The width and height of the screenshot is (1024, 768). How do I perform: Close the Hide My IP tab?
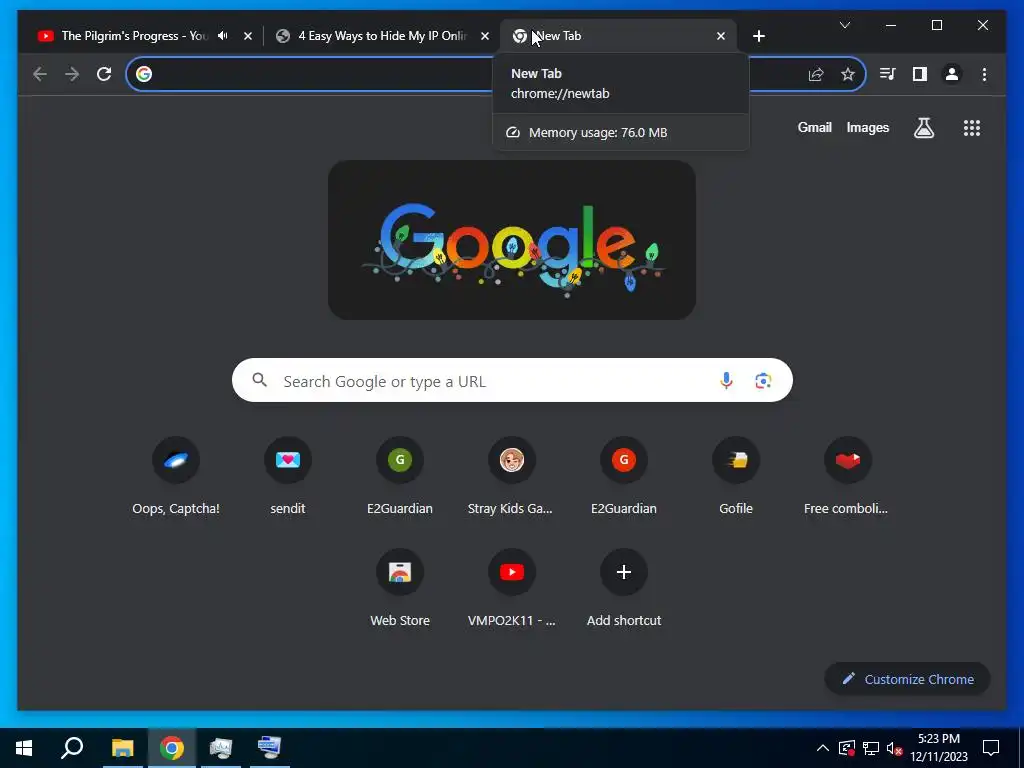pos(485,36)
